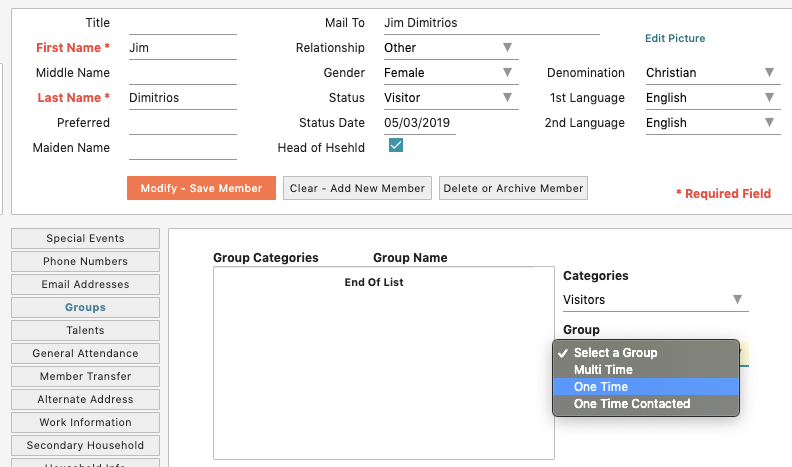This screenshot has width=792, height=467.
Task: Select One Time Contacted group option
Action: [646, 403]
